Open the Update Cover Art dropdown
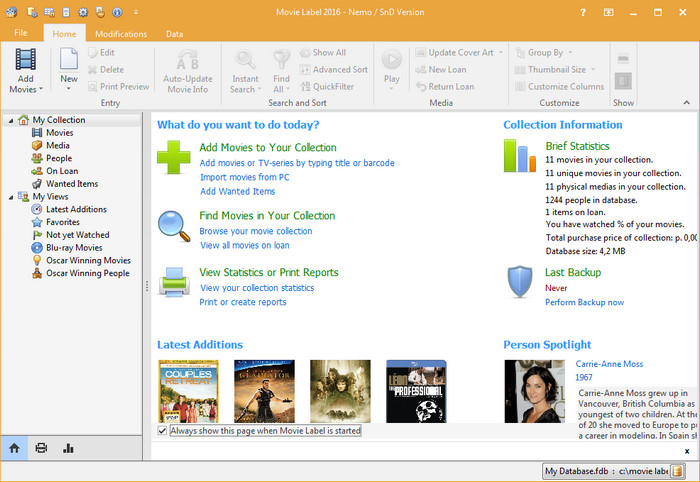 click(501, 53)
